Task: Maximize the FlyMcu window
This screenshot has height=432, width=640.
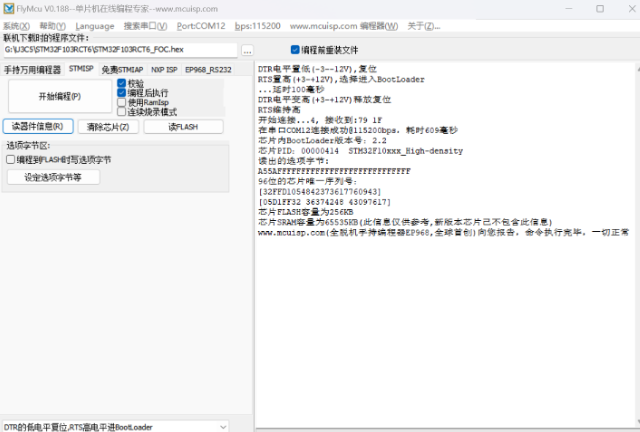Action: pos(600,9)
